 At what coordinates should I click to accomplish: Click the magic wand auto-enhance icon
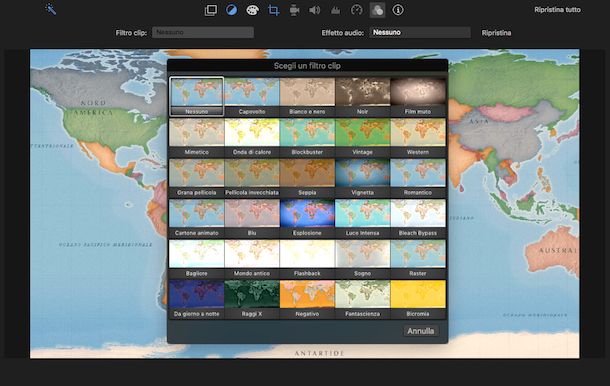tap(51, 9)
